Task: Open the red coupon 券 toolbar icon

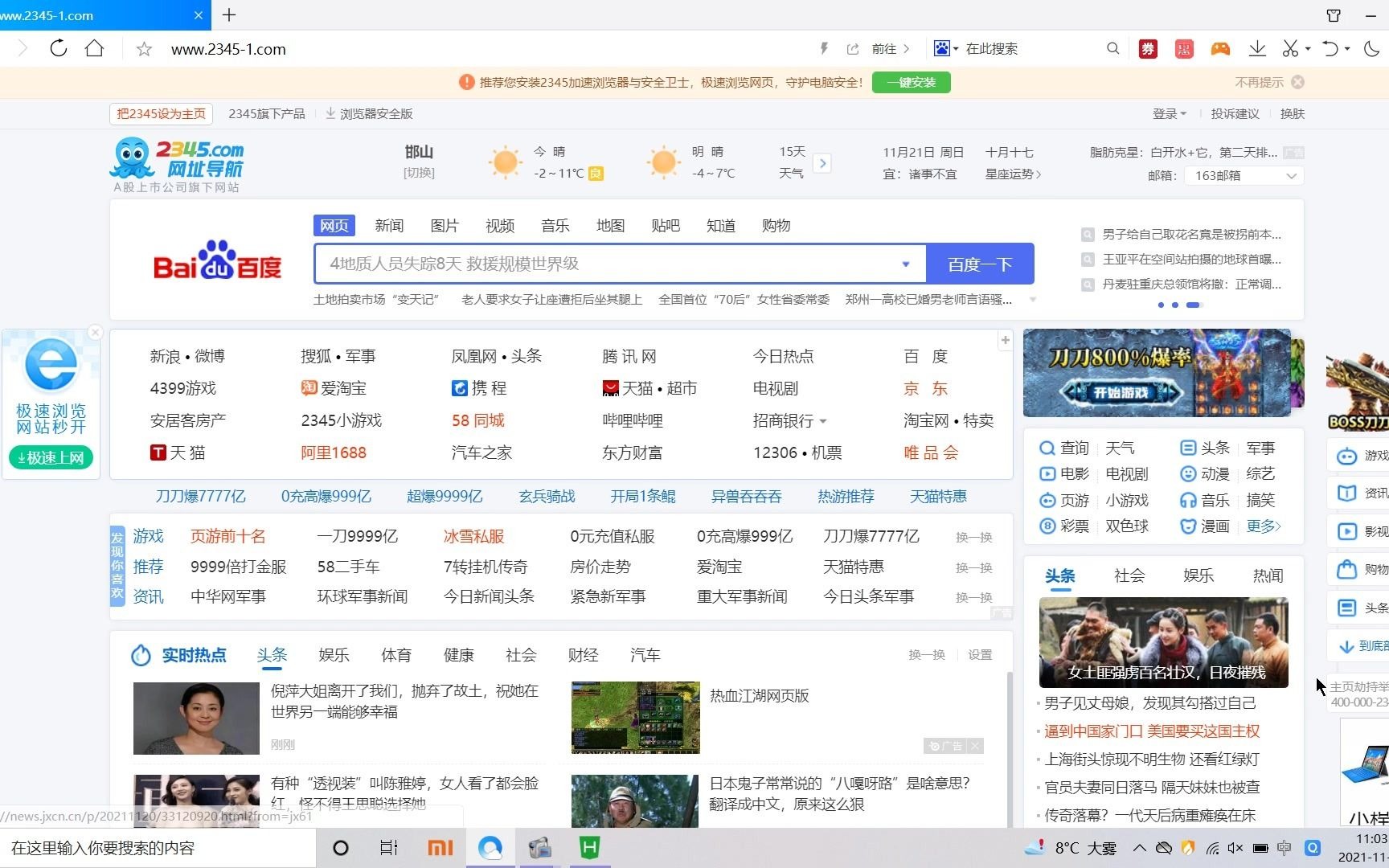Action: point(1148,49)
